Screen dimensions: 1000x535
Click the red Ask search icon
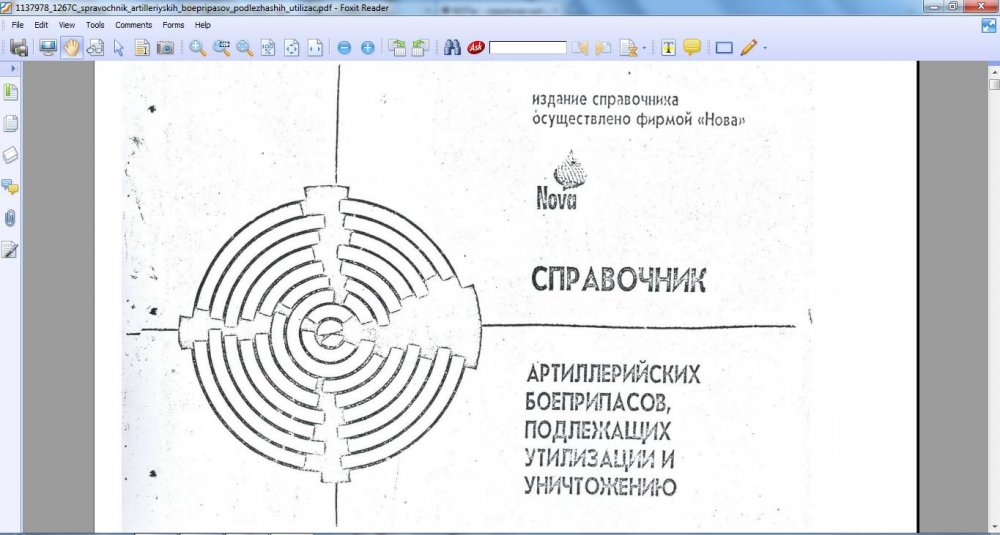click(476, 48)
